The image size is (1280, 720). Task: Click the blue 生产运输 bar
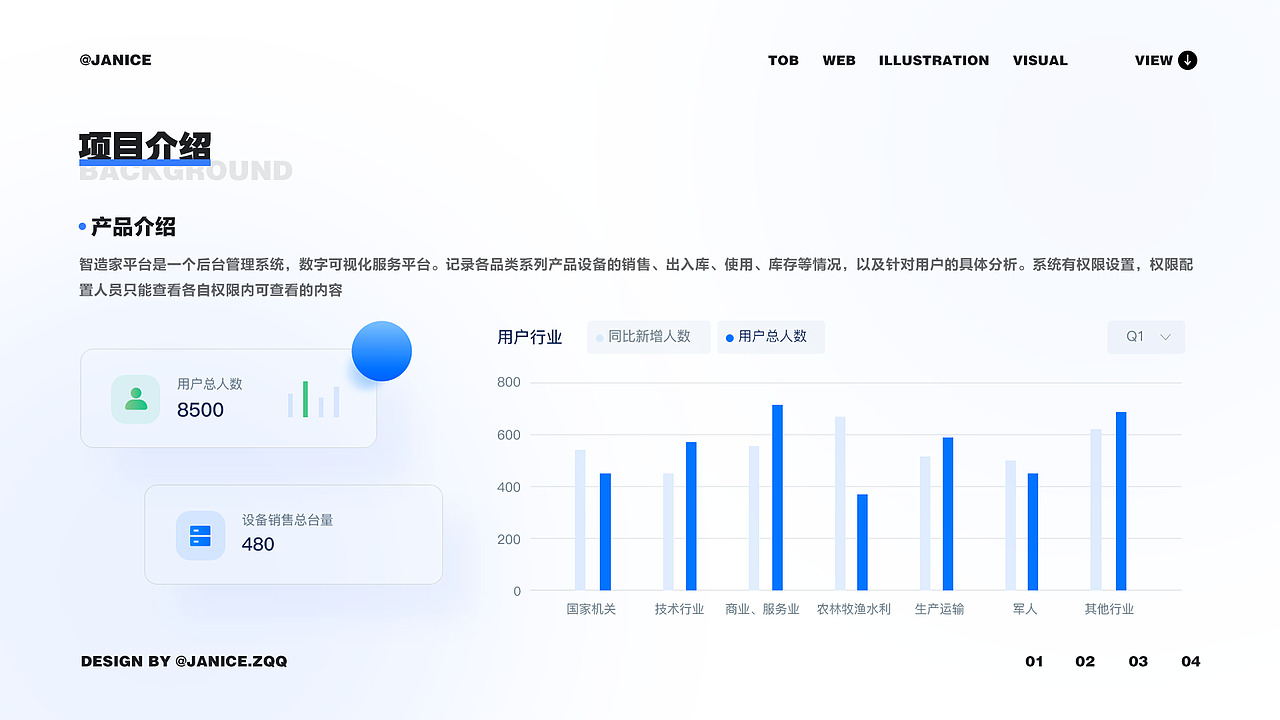[948, 514]
